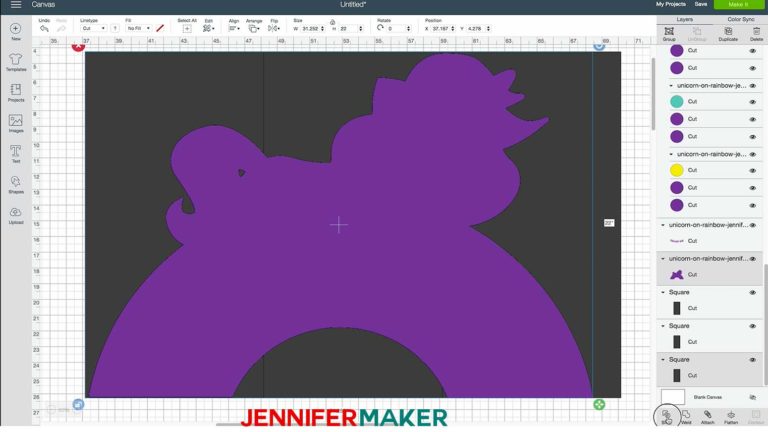Click the width size field
The image size is (768, 432).
pos(312,29)
